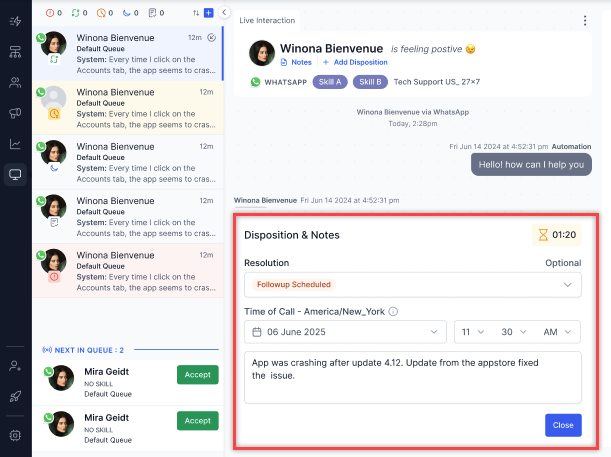Click the blue plus icon above conversations
The image size is (611, 457).
click(208, 13)
